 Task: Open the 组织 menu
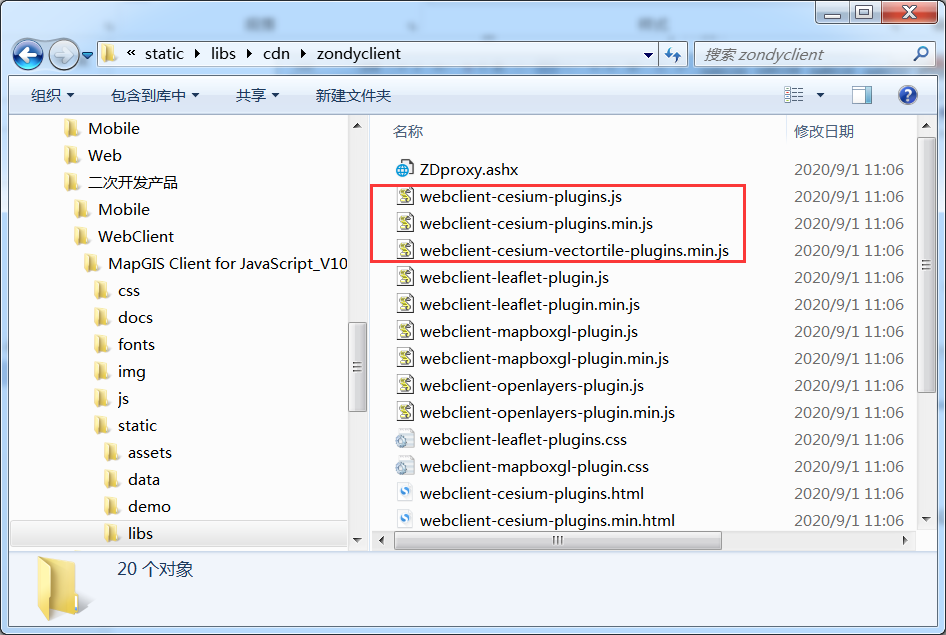[x=52, y=95]
